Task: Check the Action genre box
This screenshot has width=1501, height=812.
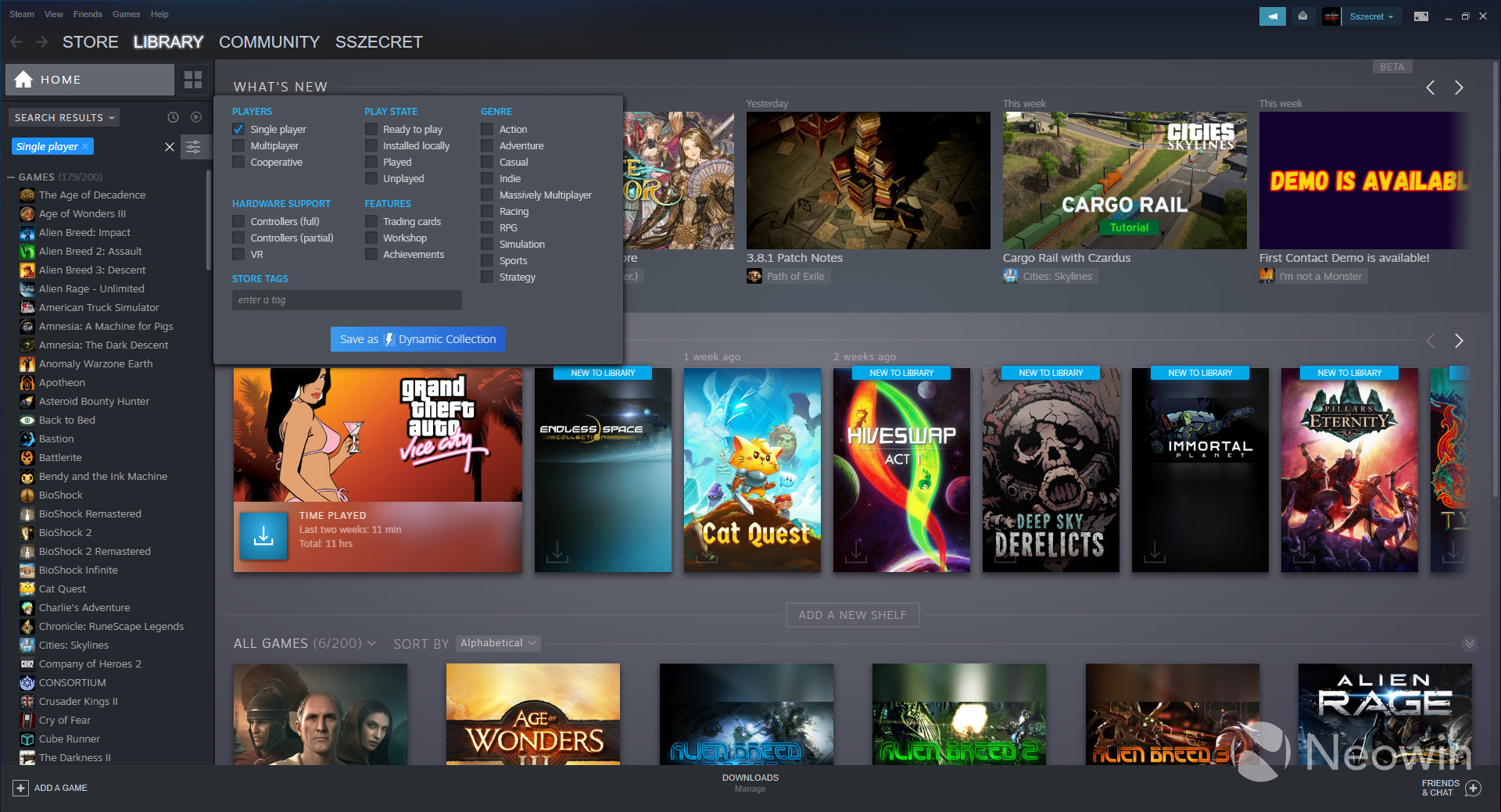Action: click(x=487, y=129)
